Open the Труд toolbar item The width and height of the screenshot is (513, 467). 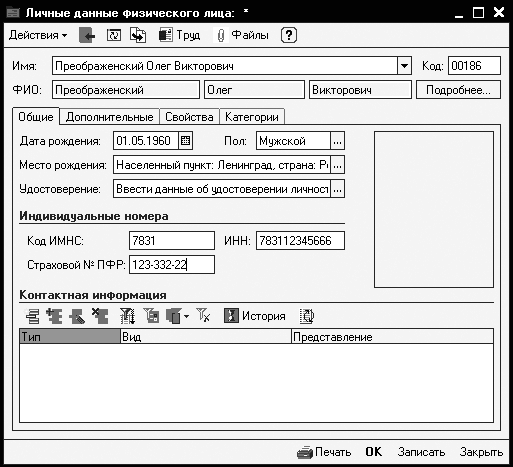(x=180, y=35)
